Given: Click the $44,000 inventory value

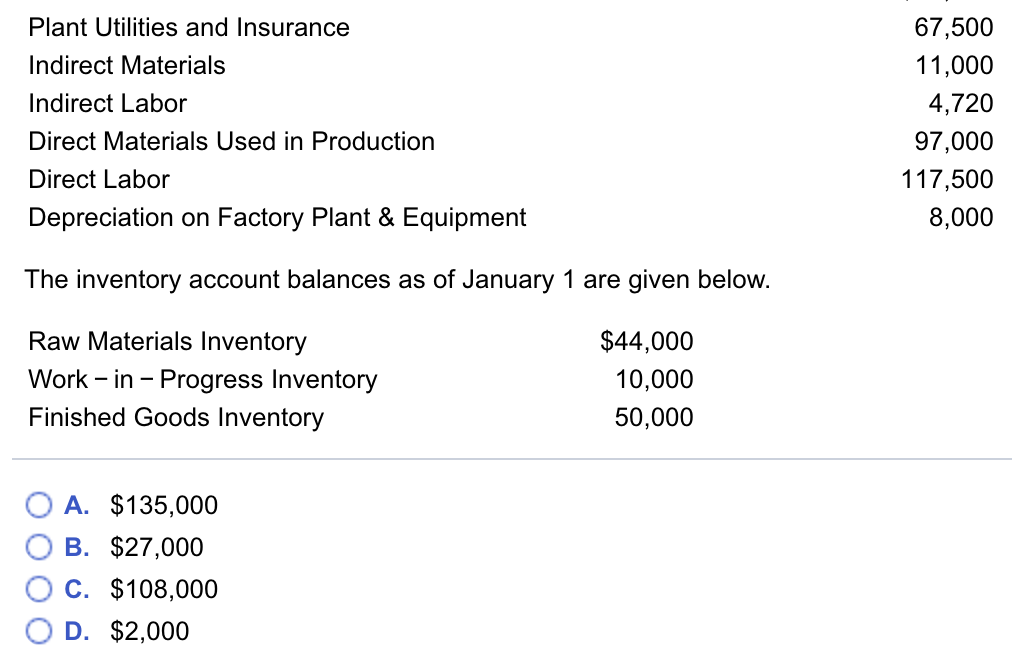Looking at the screenshot, I should click(x=646, y=342).
